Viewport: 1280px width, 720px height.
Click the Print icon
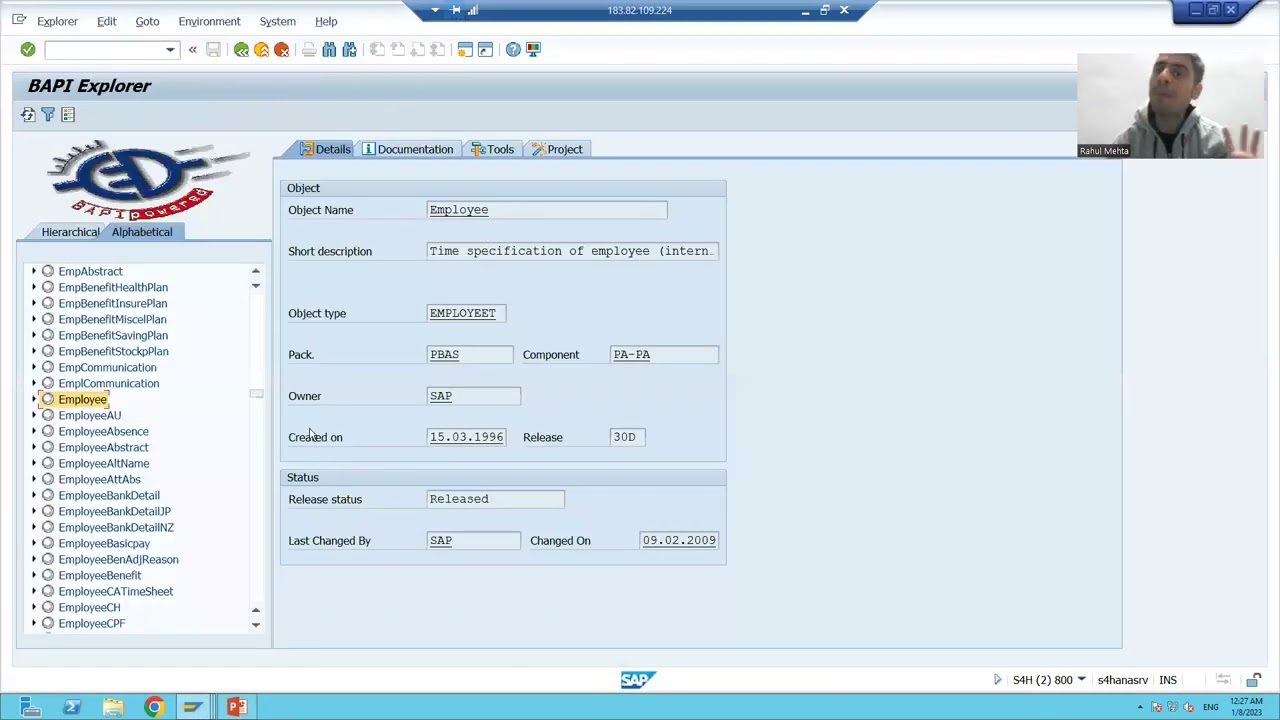(x=309, y=49)
